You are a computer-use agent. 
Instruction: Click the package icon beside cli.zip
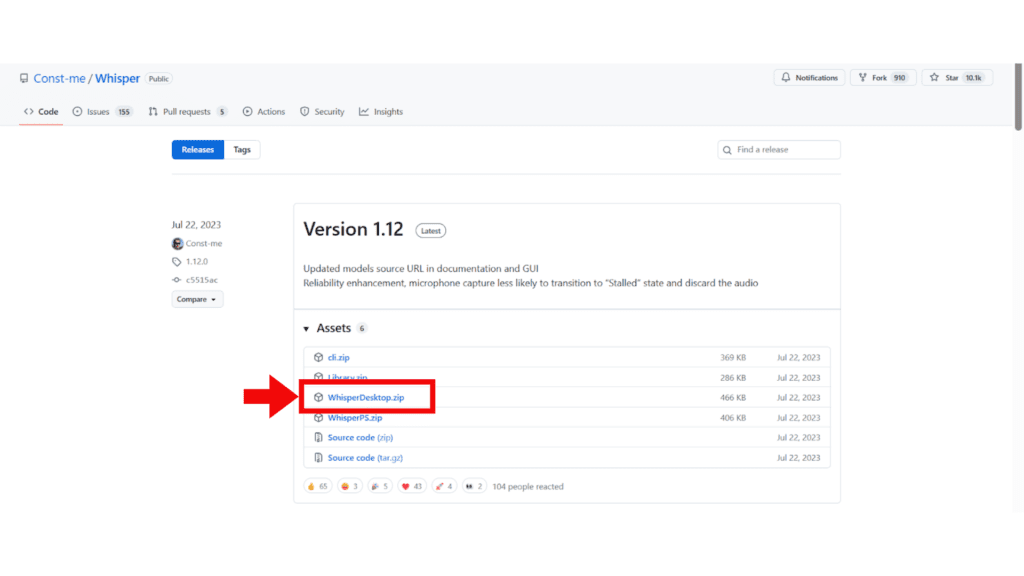[x=318, y=357]
